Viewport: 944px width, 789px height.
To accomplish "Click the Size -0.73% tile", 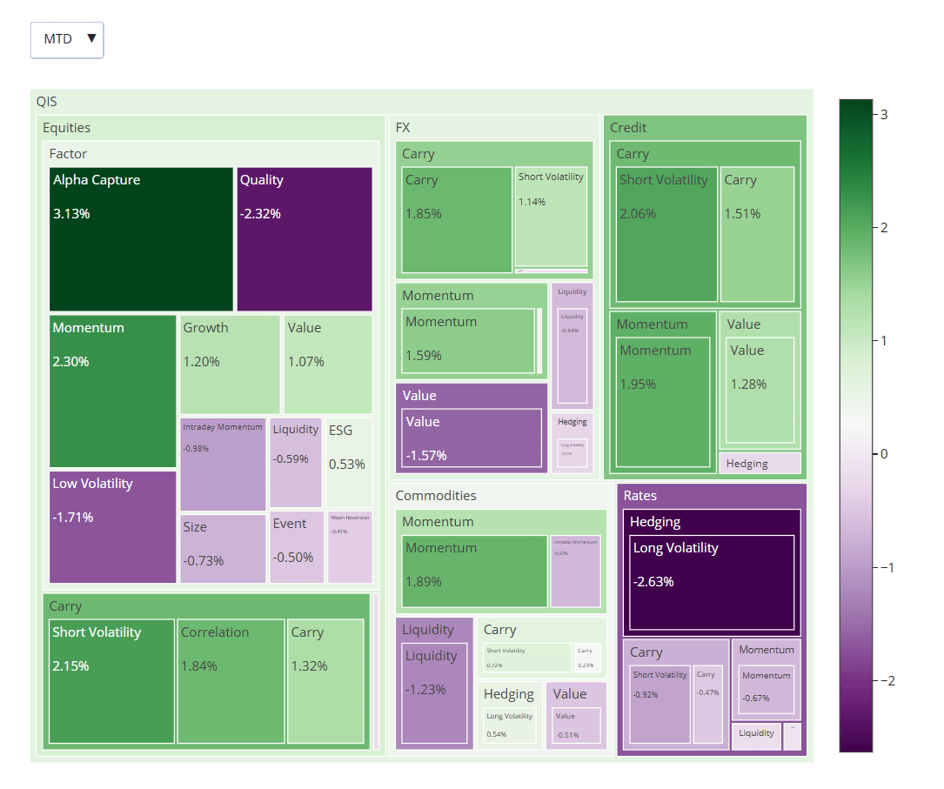I will coord(222,548).
